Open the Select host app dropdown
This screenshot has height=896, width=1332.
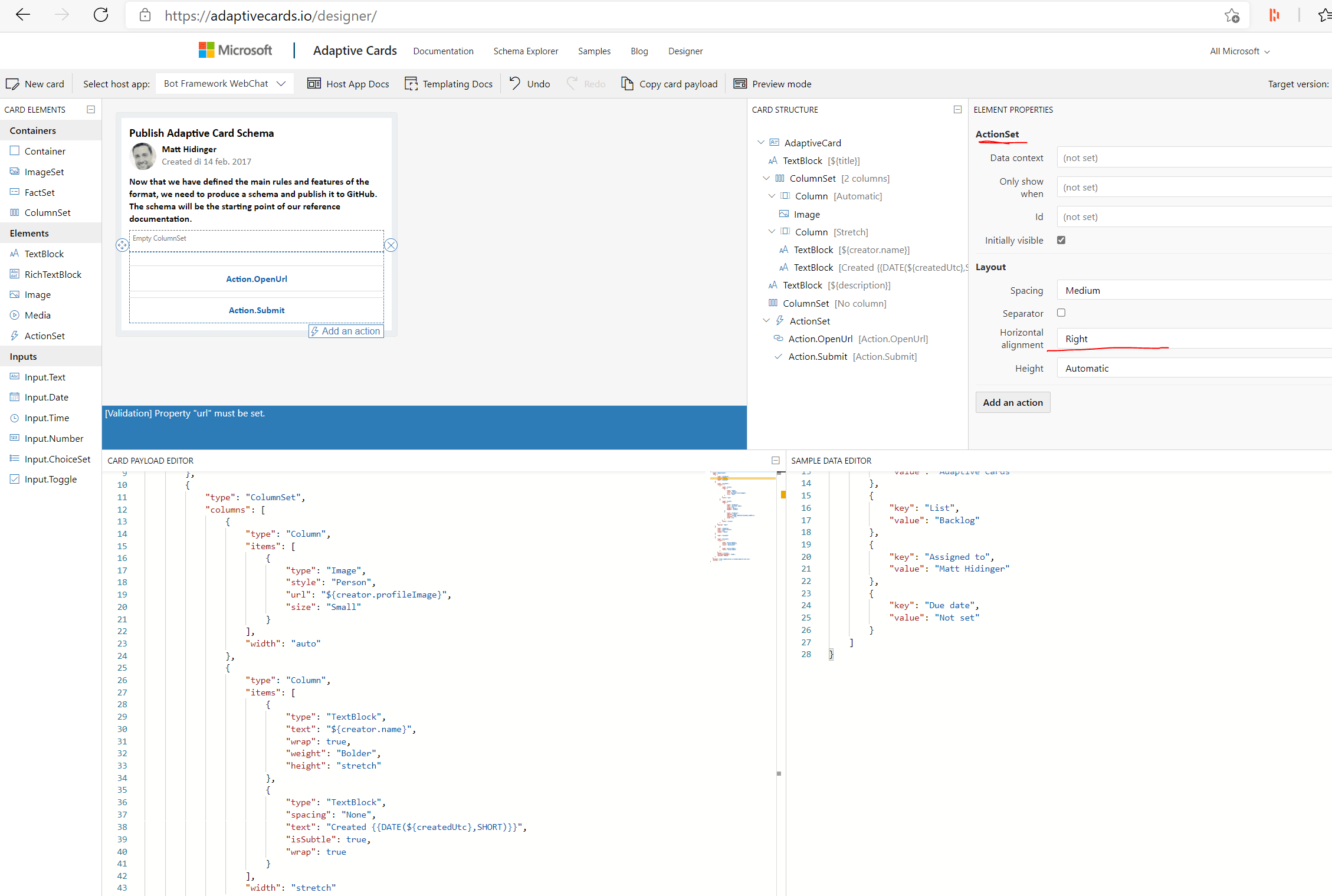tap(224, 83)
